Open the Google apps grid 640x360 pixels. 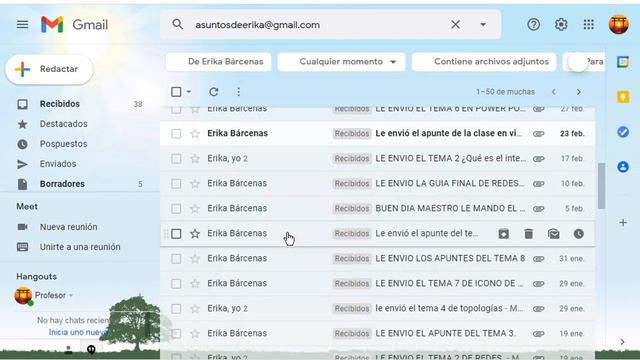pyautogui.click(x=589, y=24)
